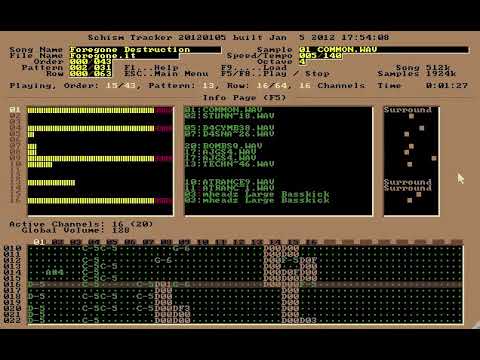The height and width of the screenshot is (360, 480).
Task: Select sample row '11:ATRANC~1.WAV'
Action: click(x=229, y=188)
